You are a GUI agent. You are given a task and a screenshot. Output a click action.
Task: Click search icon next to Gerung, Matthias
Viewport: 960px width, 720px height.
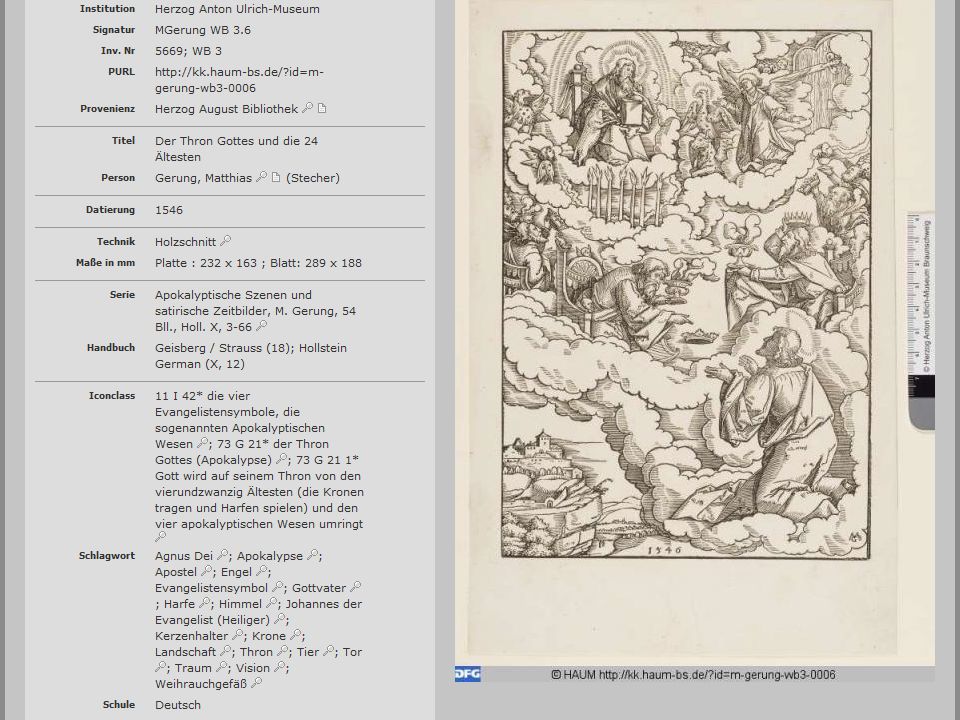(x=261, y=177)
